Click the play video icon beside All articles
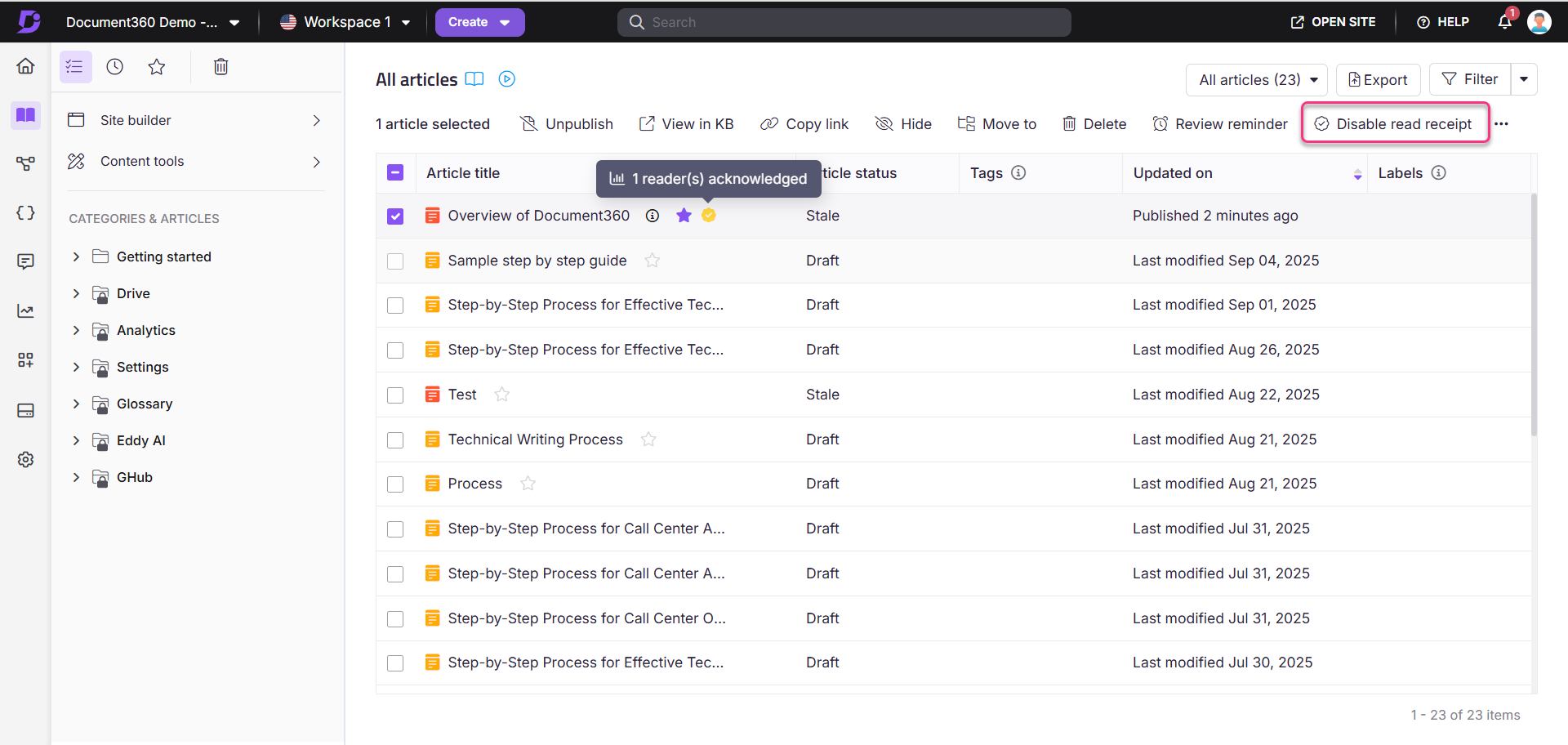The height and width of the screenshot is (745, 1568). [x=507, y=79]
